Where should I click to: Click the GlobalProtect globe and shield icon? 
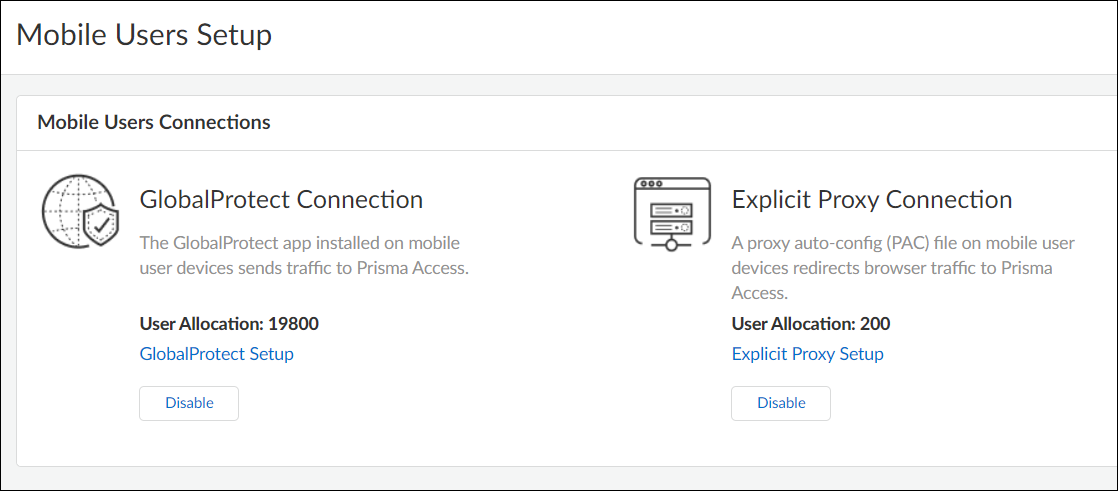80,212
